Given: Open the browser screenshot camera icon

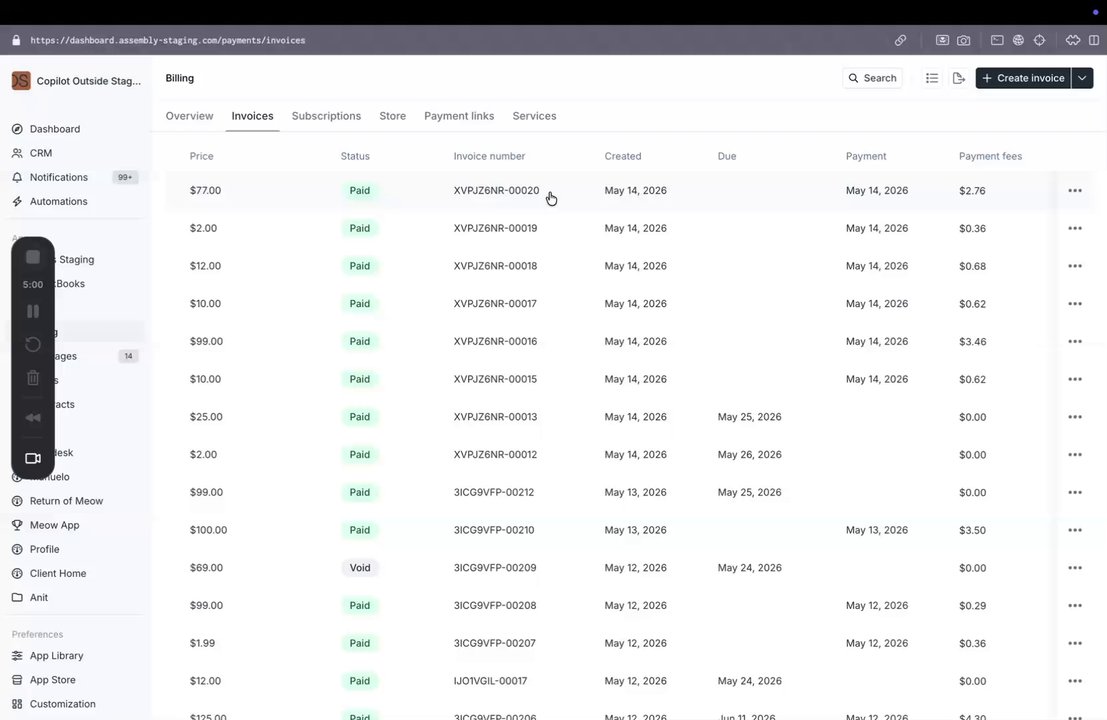Looking at the screenshot, I should (x=964, y=40).
